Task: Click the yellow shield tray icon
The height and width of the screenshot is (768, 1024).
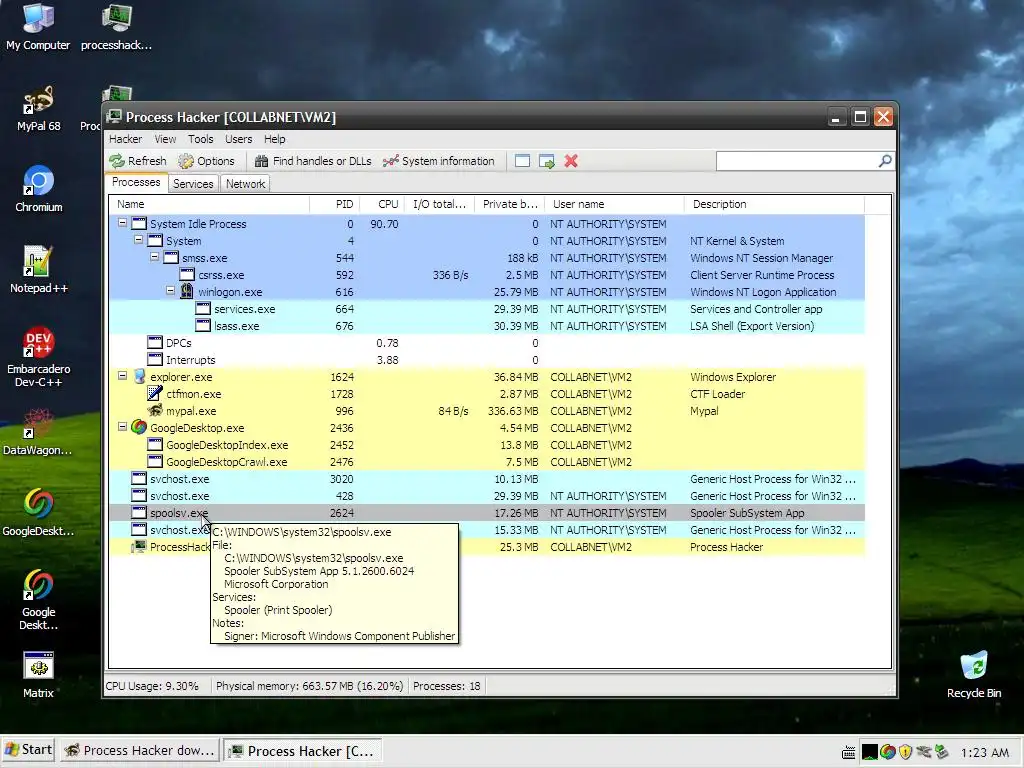Action: (905, 752)
